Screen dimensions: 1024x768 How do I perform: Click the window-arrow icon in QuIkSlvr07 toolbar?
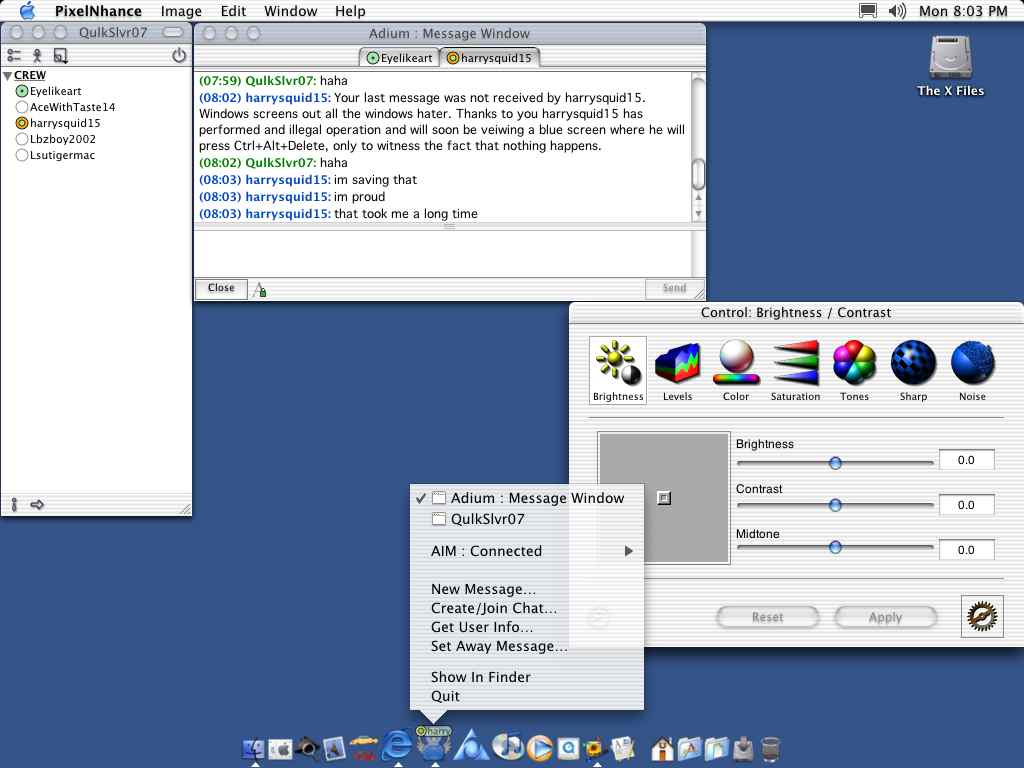point(61,56)
